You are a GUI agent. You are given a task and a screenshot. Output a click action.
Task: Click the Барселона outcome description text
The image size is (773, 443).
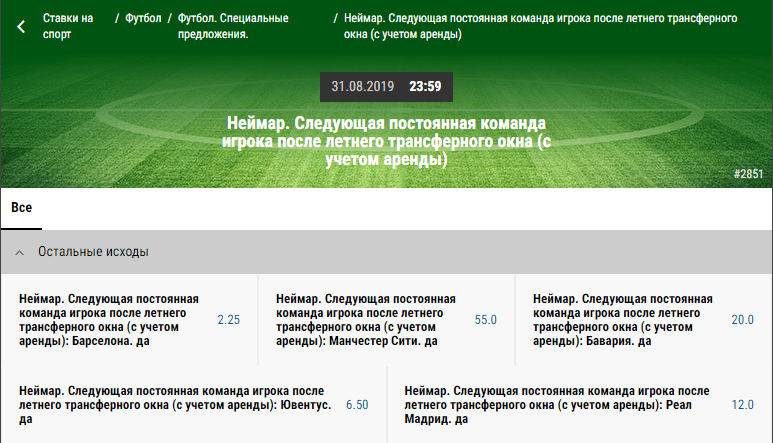[x=109, y=320]
